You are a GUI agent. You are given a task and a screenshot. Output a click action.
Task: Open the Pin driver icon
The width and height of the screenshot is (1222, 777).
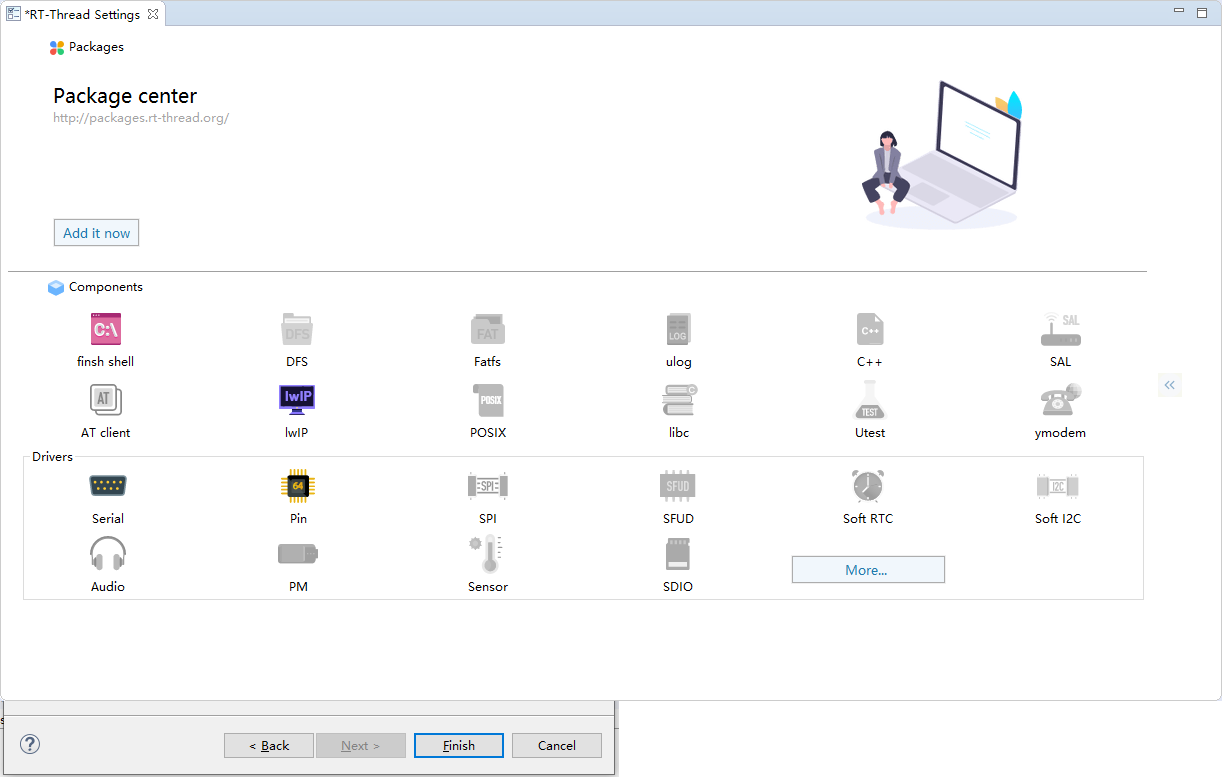(x=298, y=486)
